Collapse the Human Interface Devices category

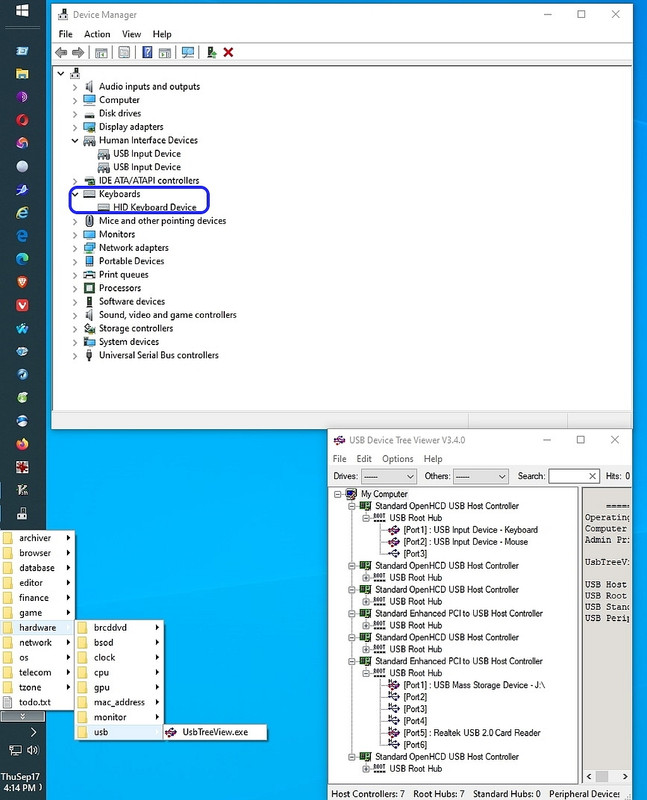point(75,140)
